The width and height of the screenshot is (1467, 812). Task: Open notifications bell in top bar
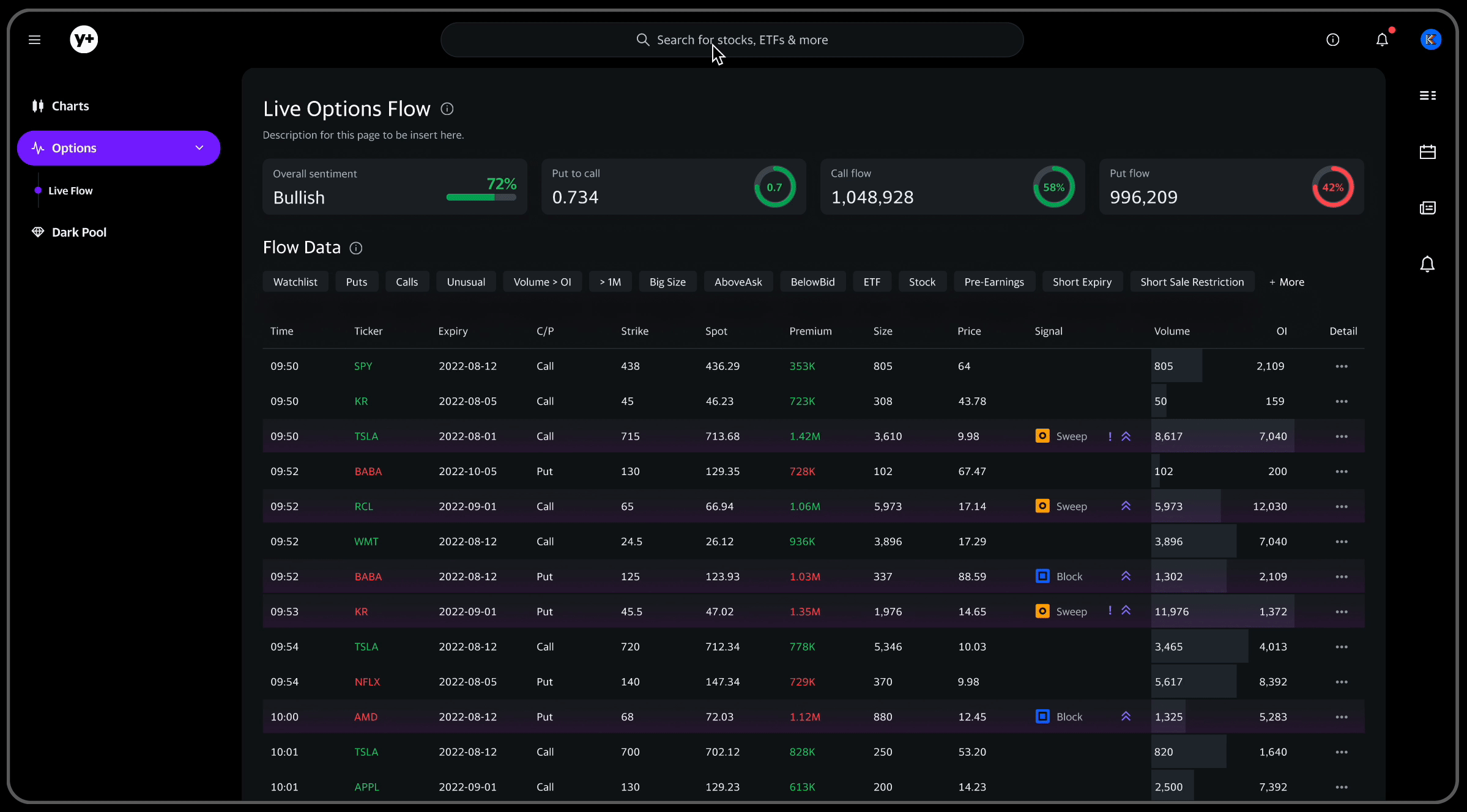click(1382, 40)
